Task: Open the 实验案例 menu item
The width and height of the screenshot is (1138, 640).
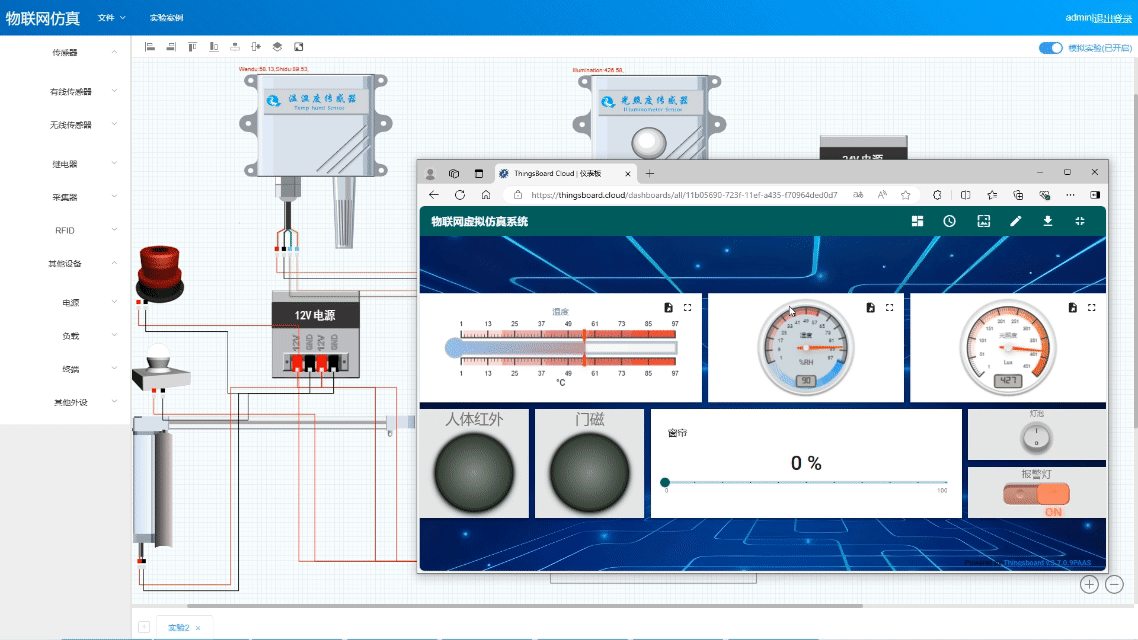Action: [x=166, y=18]
